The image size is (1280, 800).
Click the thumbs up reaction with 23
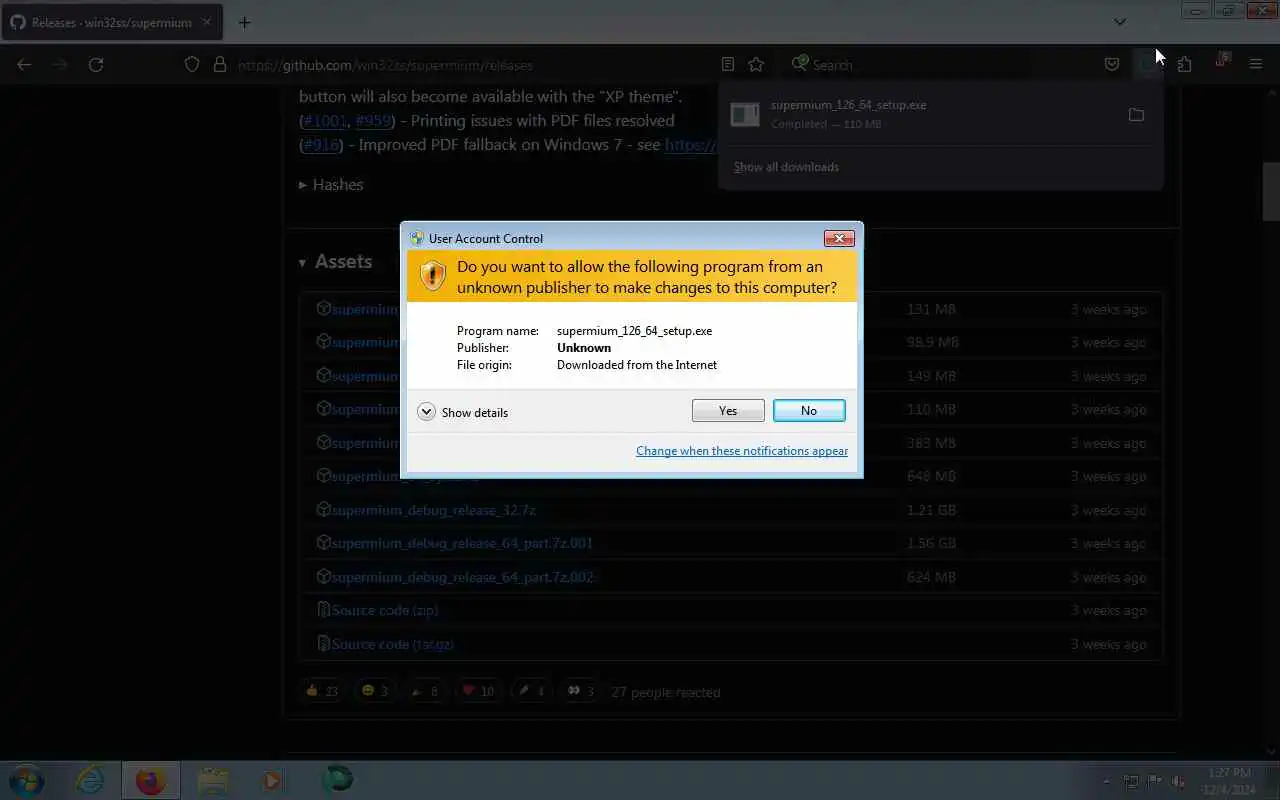coord(322,691)
